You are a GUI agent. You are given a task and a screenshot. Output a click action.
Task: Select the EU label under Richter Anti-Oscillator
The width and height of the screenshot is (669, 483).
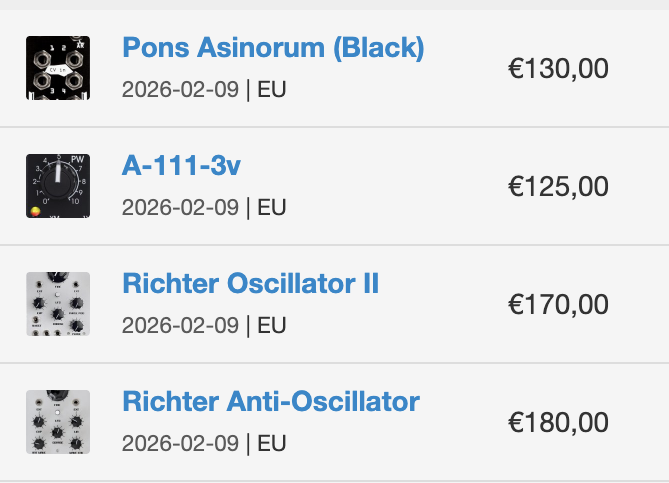(x=272, y=443)
